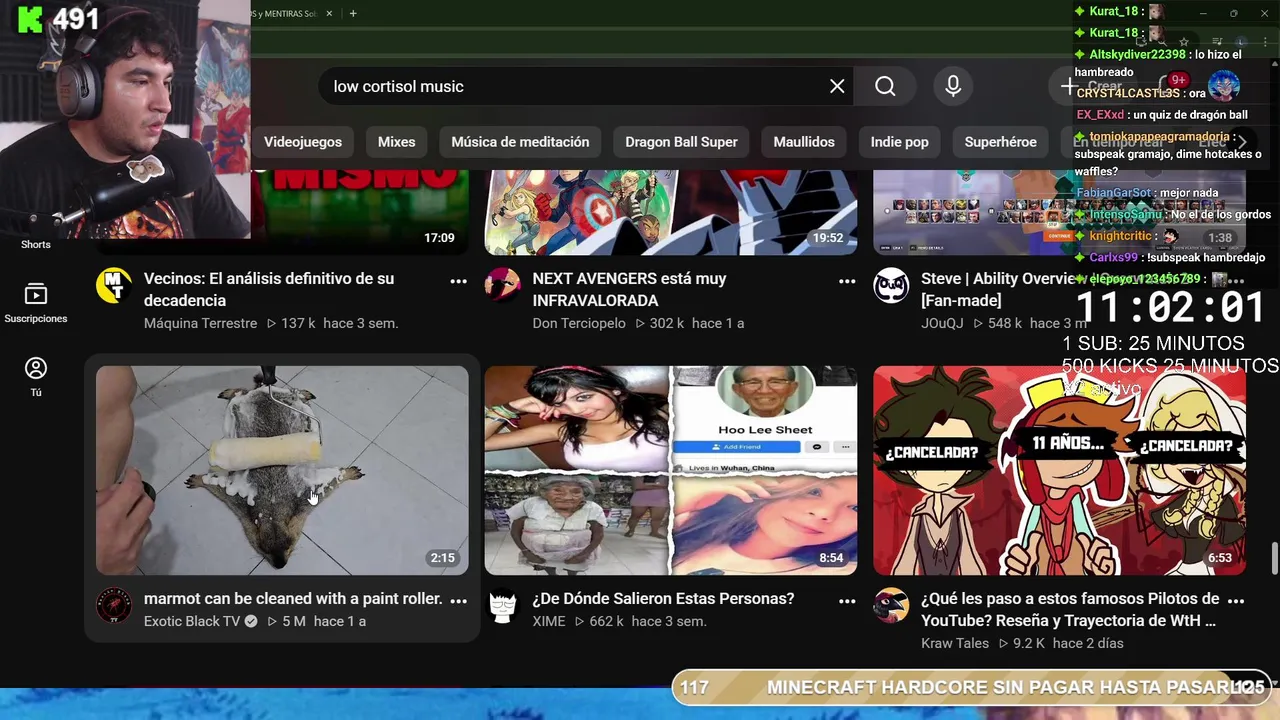Open the ¿CANCELADA? cartoon video thumbnail

[1060, 470]
